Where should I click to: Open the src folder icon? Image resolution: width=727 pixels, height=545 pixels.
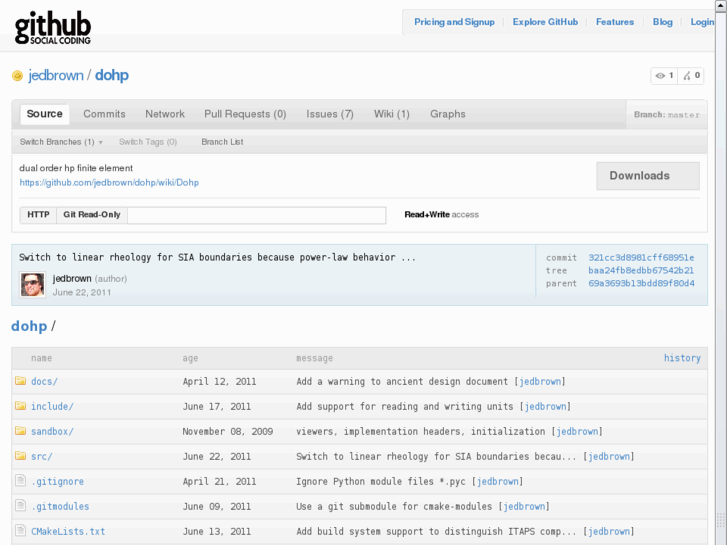tap(20, 456)
